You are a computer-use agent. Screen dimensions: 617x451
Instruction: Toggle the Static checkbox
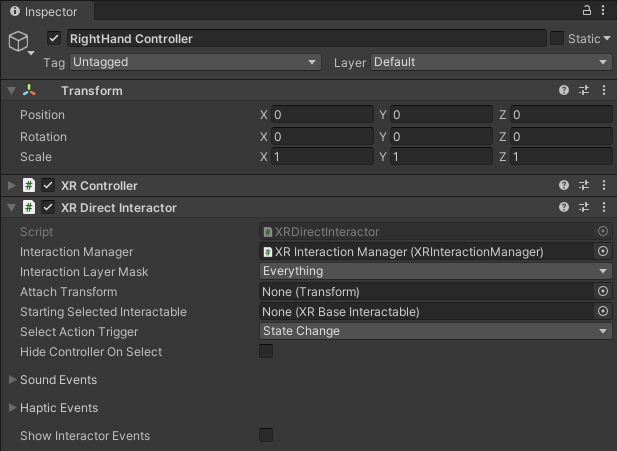pyautogui.click(x=557, y=38)
